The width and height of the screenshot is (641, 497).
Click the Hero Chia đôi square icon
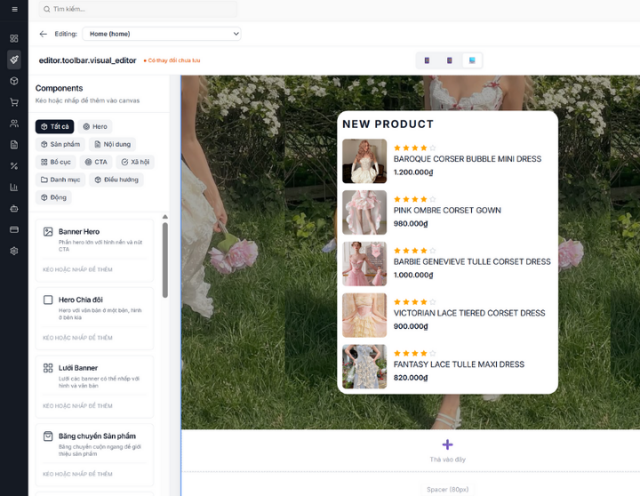coord(48,300)
